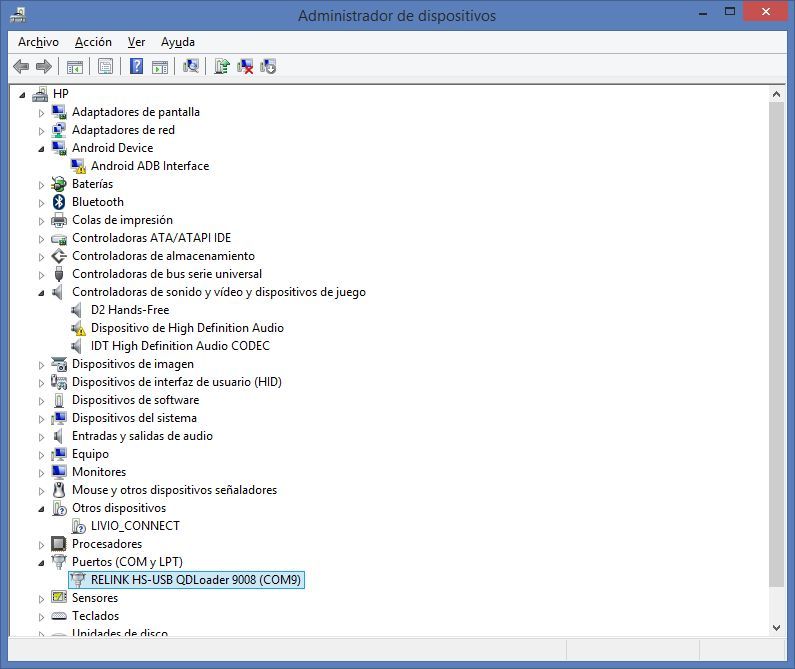Open the Properties toolbar icon
795x669 pixels.
[105, 66]
